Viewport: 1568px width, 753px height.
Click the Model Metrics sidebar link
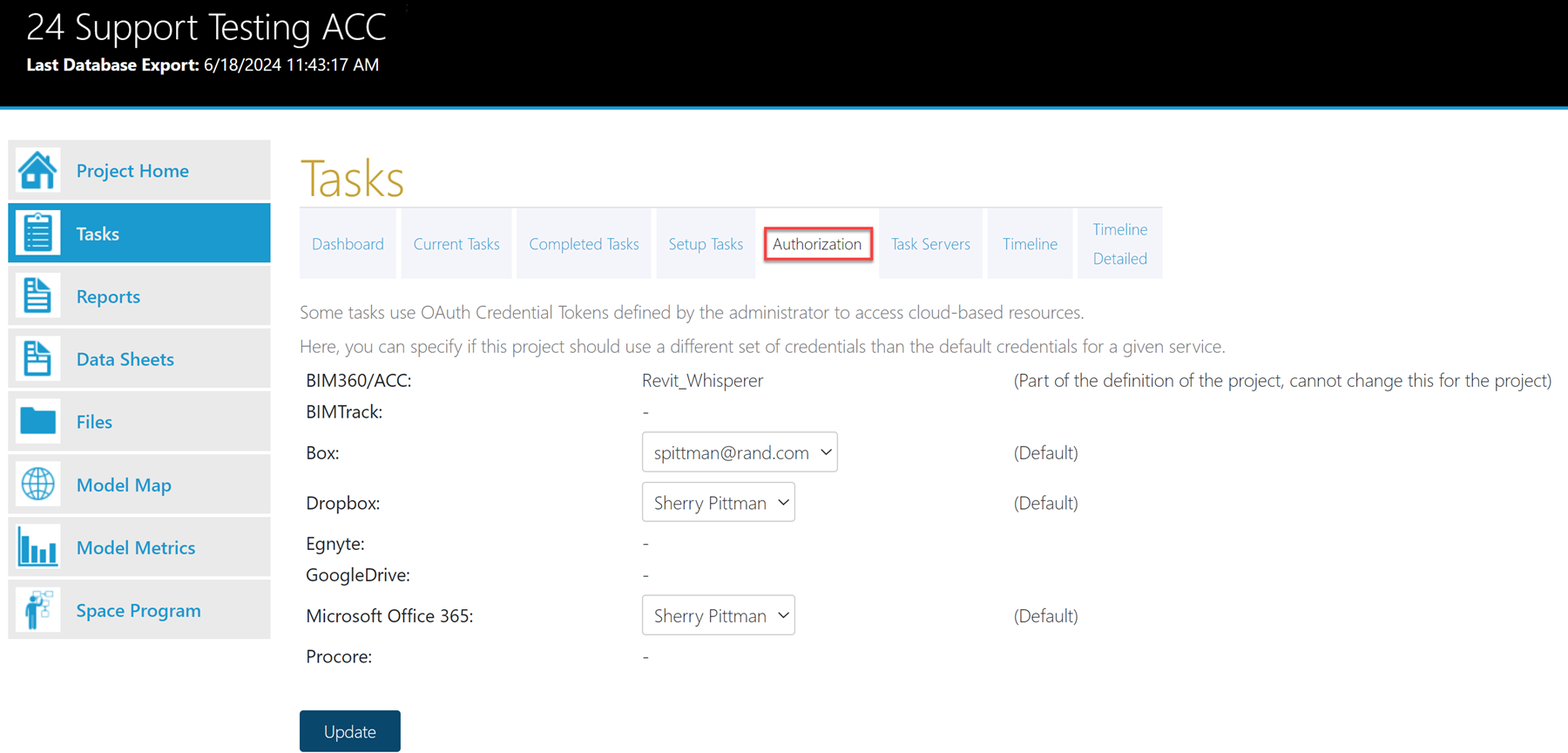point(136,547)
